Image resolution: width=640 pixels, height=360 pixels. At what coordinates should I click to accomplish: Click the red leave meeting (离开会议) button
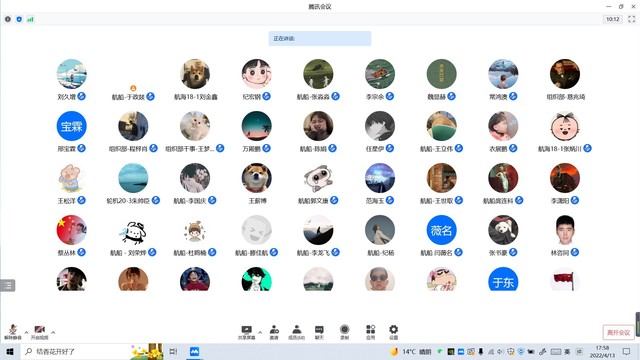click(618, 332)
